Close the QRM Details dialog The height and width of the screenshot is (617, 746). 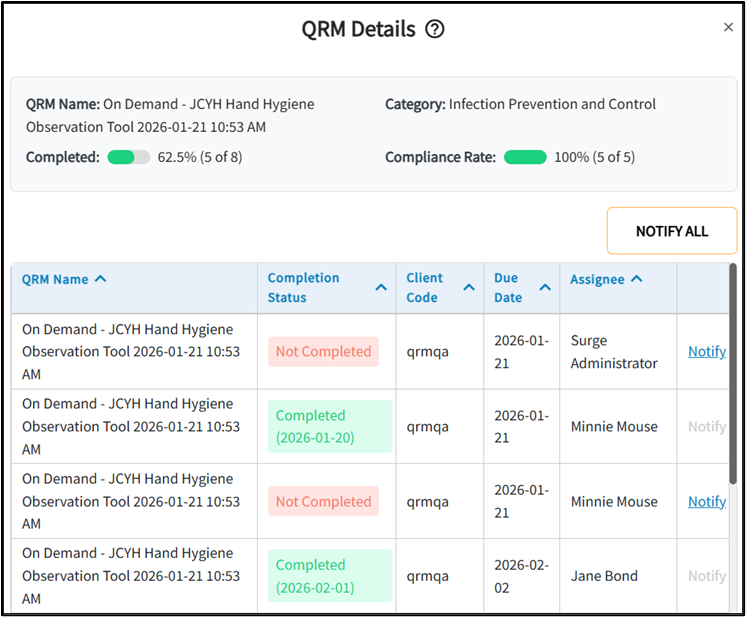click(x=728, y=27)
